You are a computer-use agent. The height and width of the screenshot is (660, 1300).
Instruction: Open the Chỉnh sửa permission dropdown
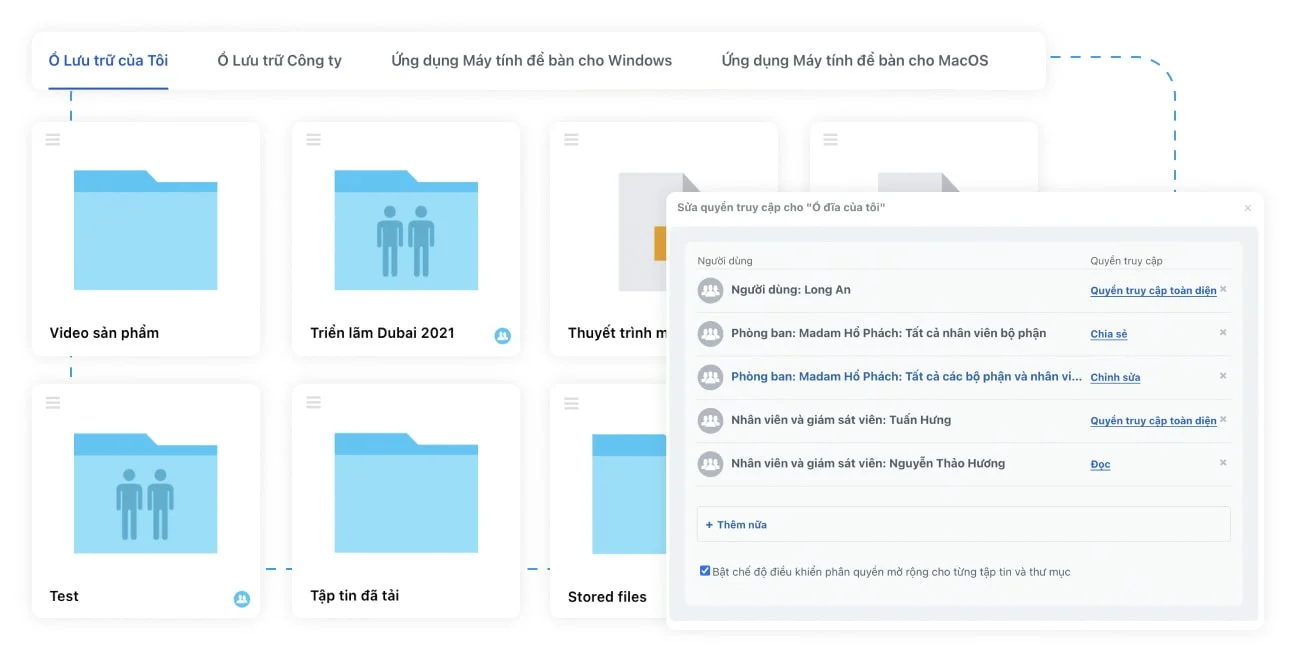pos(1115,378)
